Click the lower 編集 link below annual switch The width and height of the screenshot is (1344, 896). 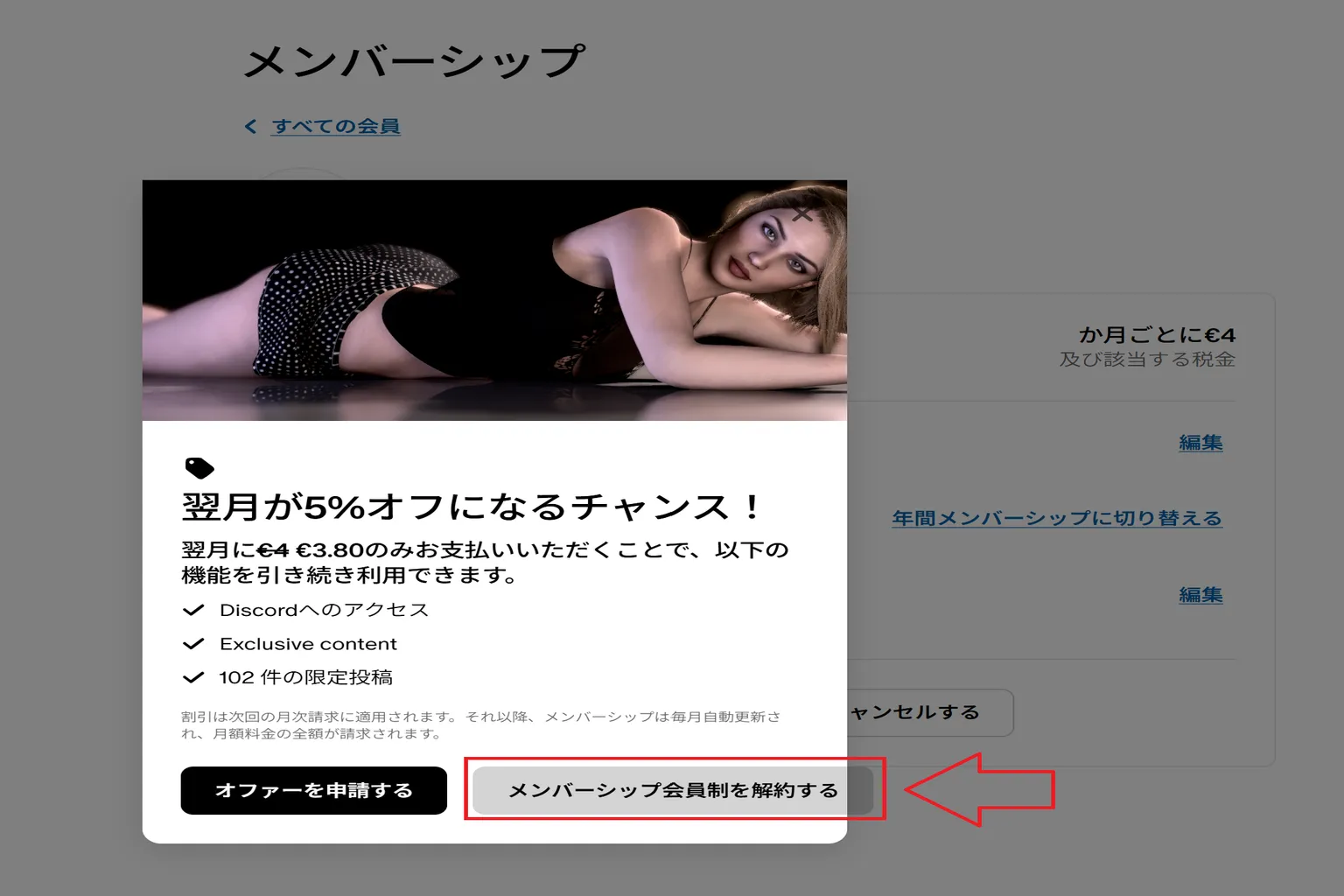click(x=1200, y=595)
